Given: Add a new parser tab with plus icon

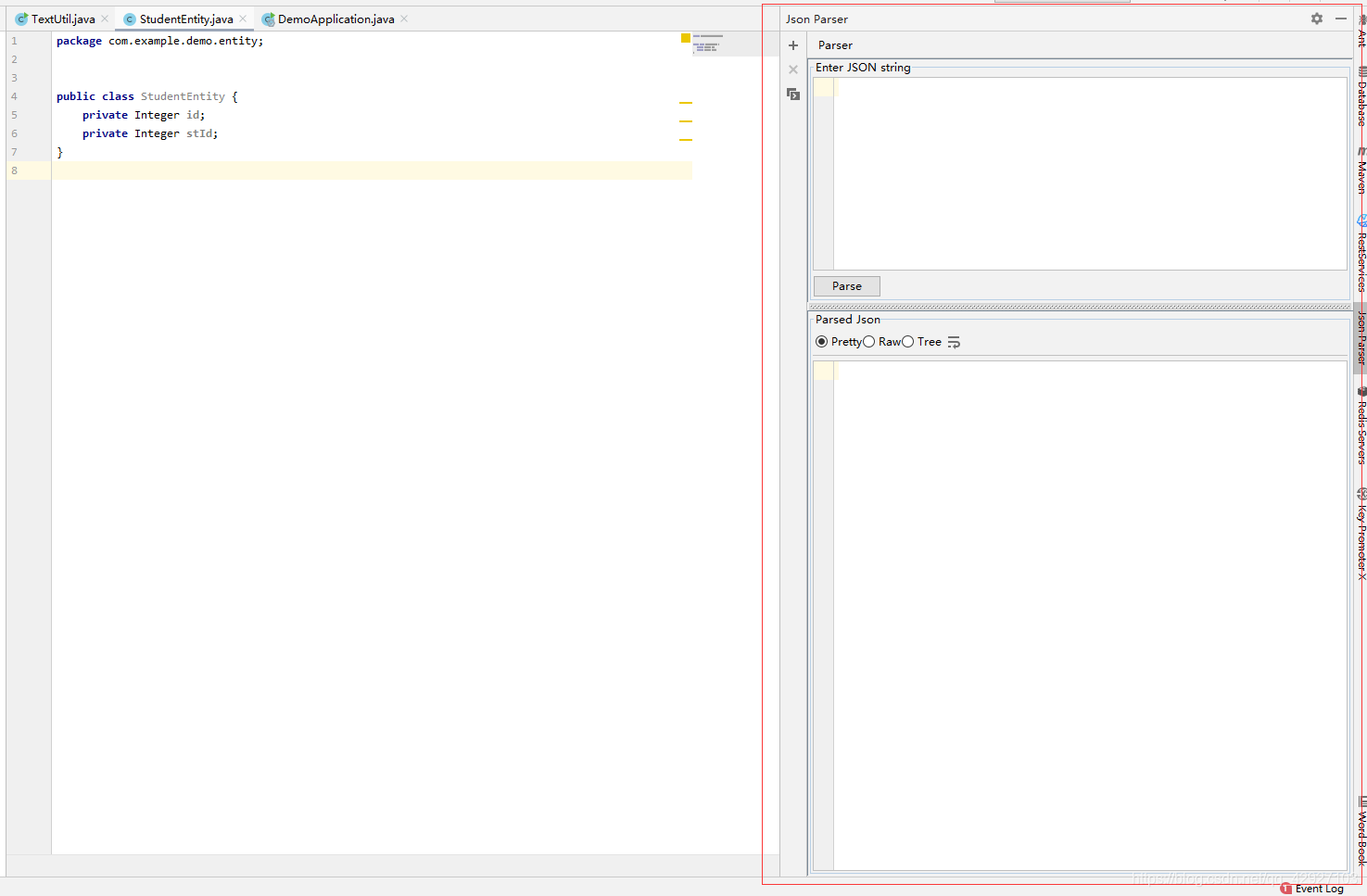Looking at the screenshot, I should pos(793,45).
